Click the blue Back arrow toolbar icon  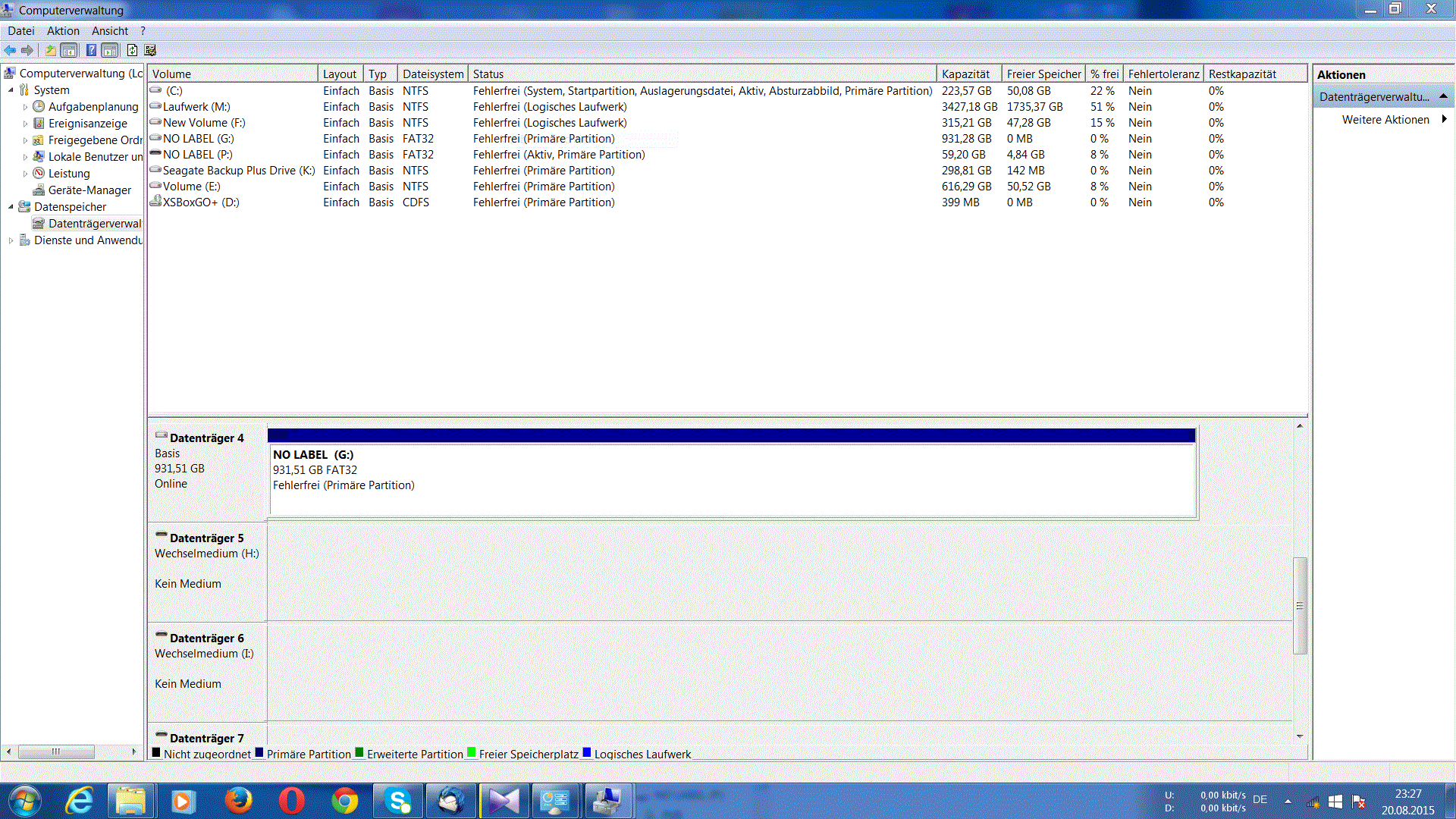pyautogui.click(x=10, y=50)
